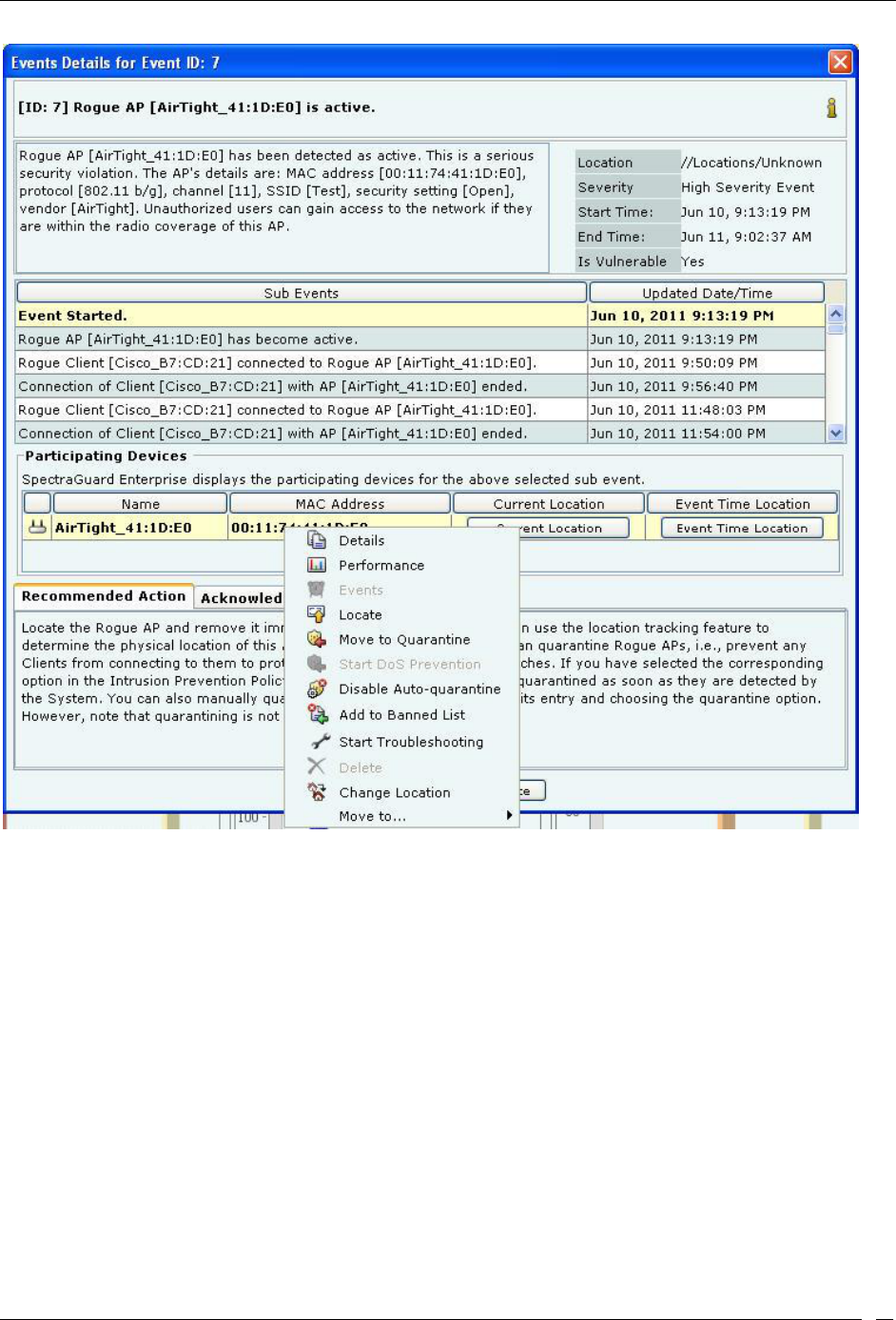Image resolution: width=896 pixels, height=1320 pixels.
Task: Click the Details icon in context menu
Action: tap(317, 540)
